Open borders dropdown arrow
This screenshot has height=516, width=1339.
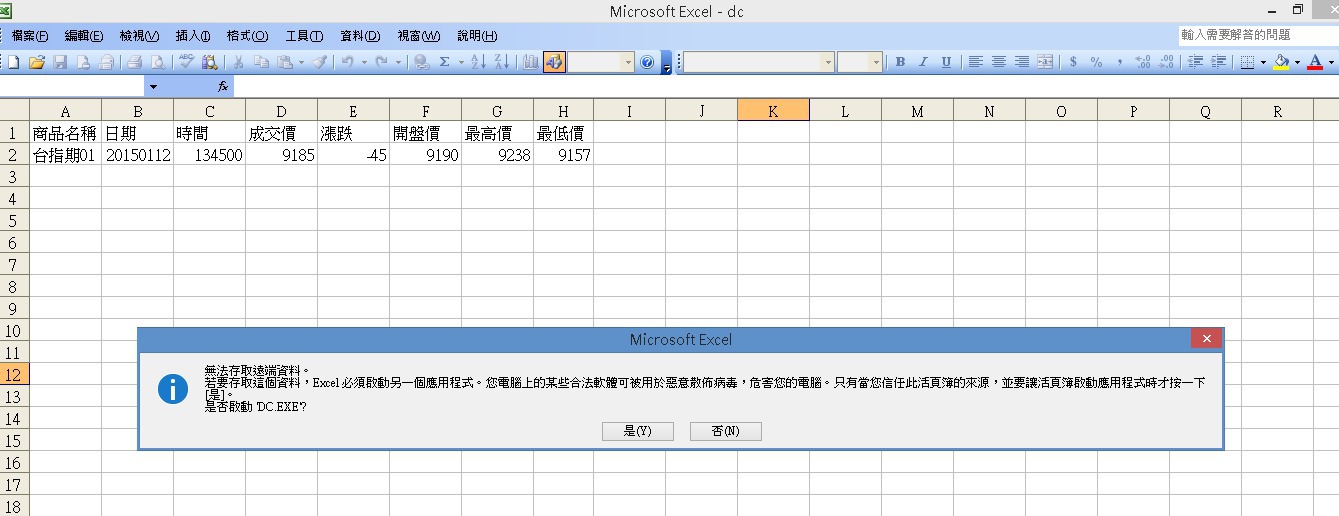coord(1263,62)
